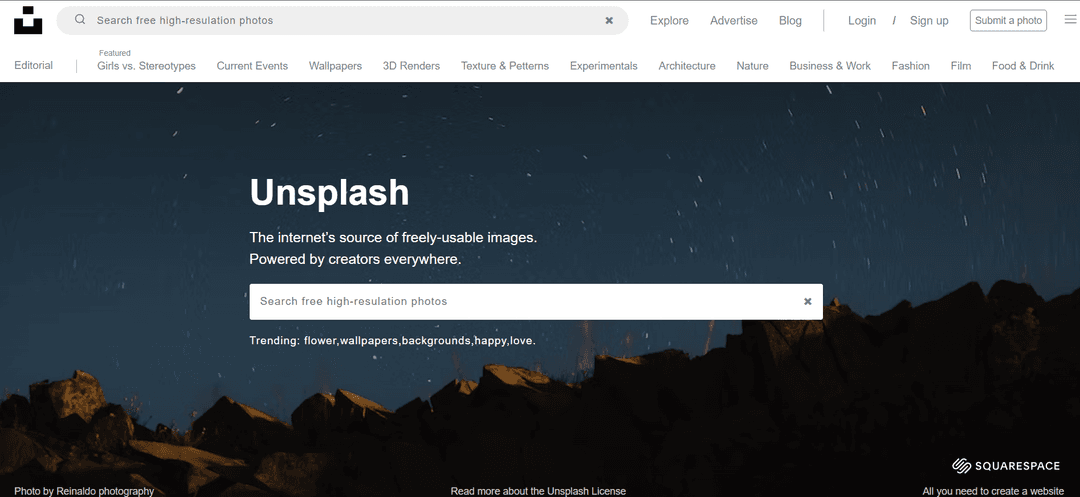Open the Food & Drink topic
The image size is (1080, 497).
[x=1023, y=66]
